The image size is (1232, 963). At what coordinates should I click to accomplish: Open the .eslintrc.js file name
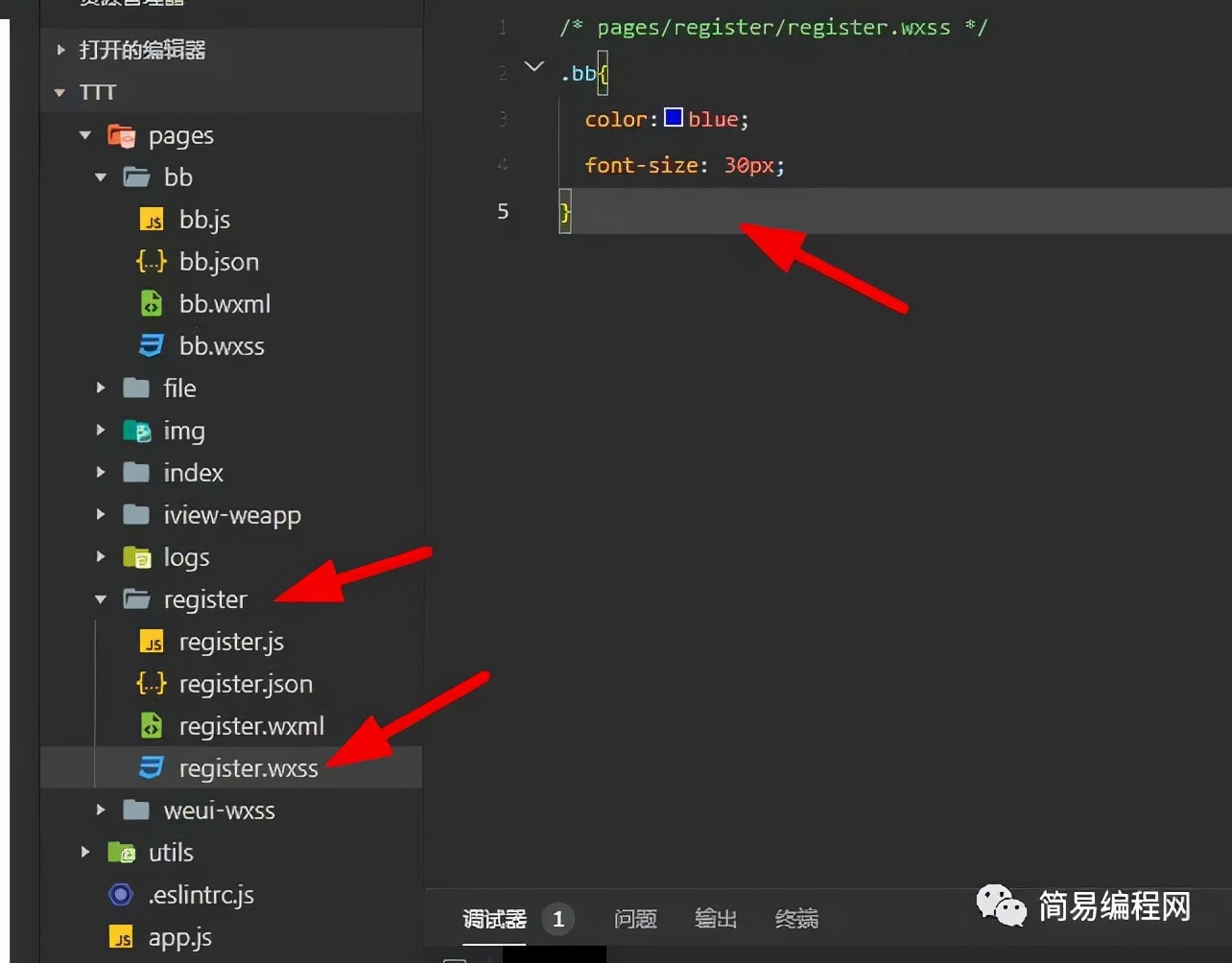pyautogui.click(x=201, y=895)
